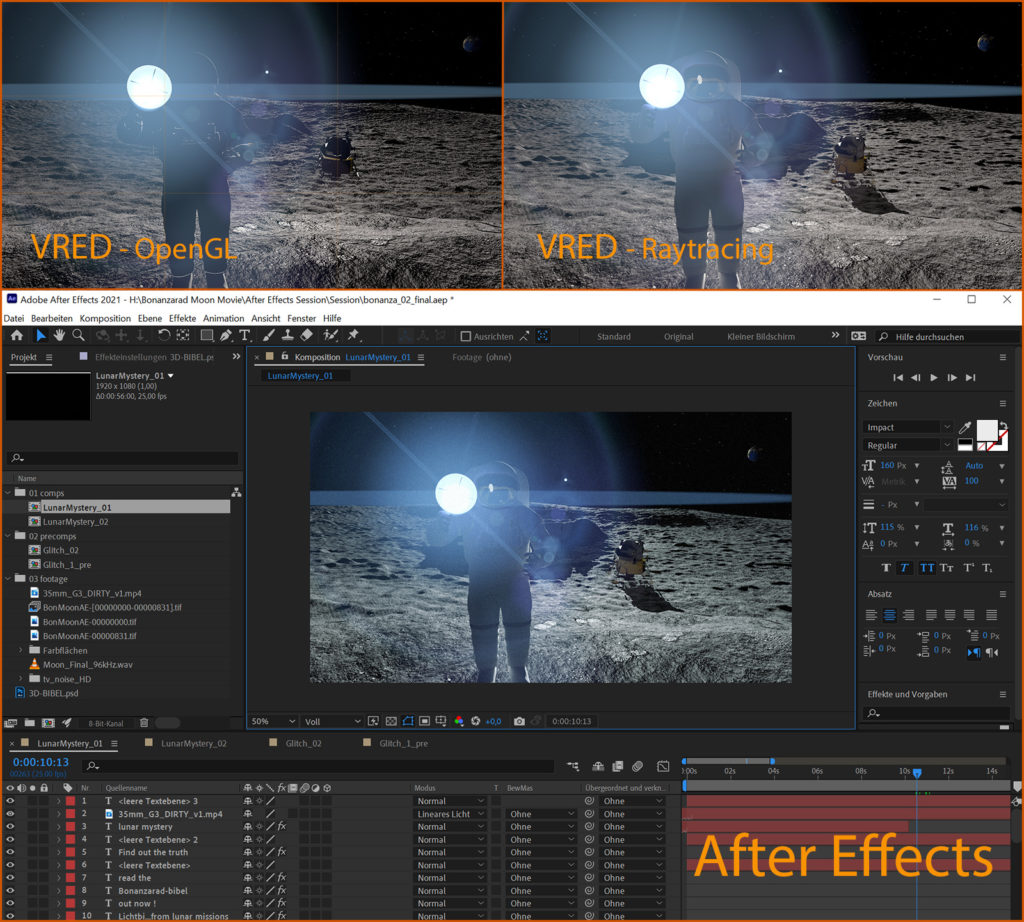Select the Brush tool
The width and height of the screenshot is (1024, 922).
pos(268,336)
